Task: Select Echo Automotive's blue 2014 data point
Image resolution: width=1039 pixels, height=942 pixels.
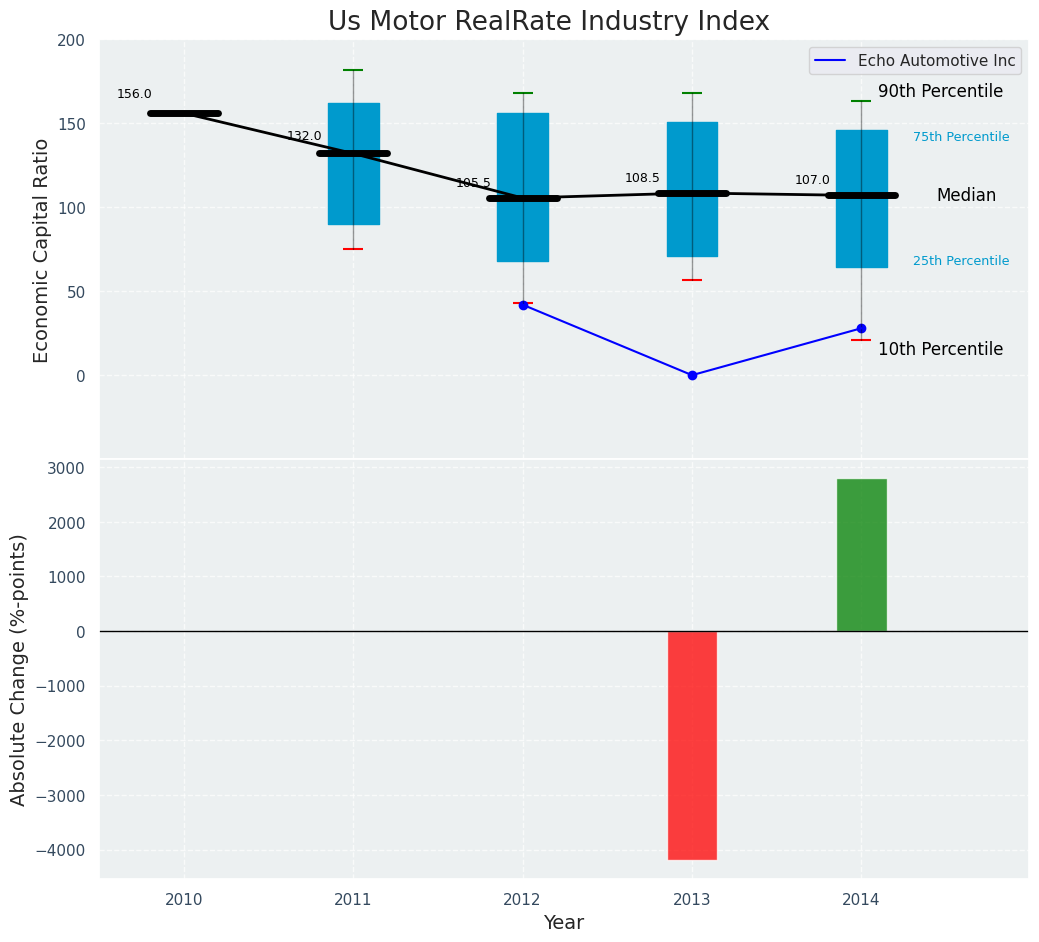Action: click(861, 328)
